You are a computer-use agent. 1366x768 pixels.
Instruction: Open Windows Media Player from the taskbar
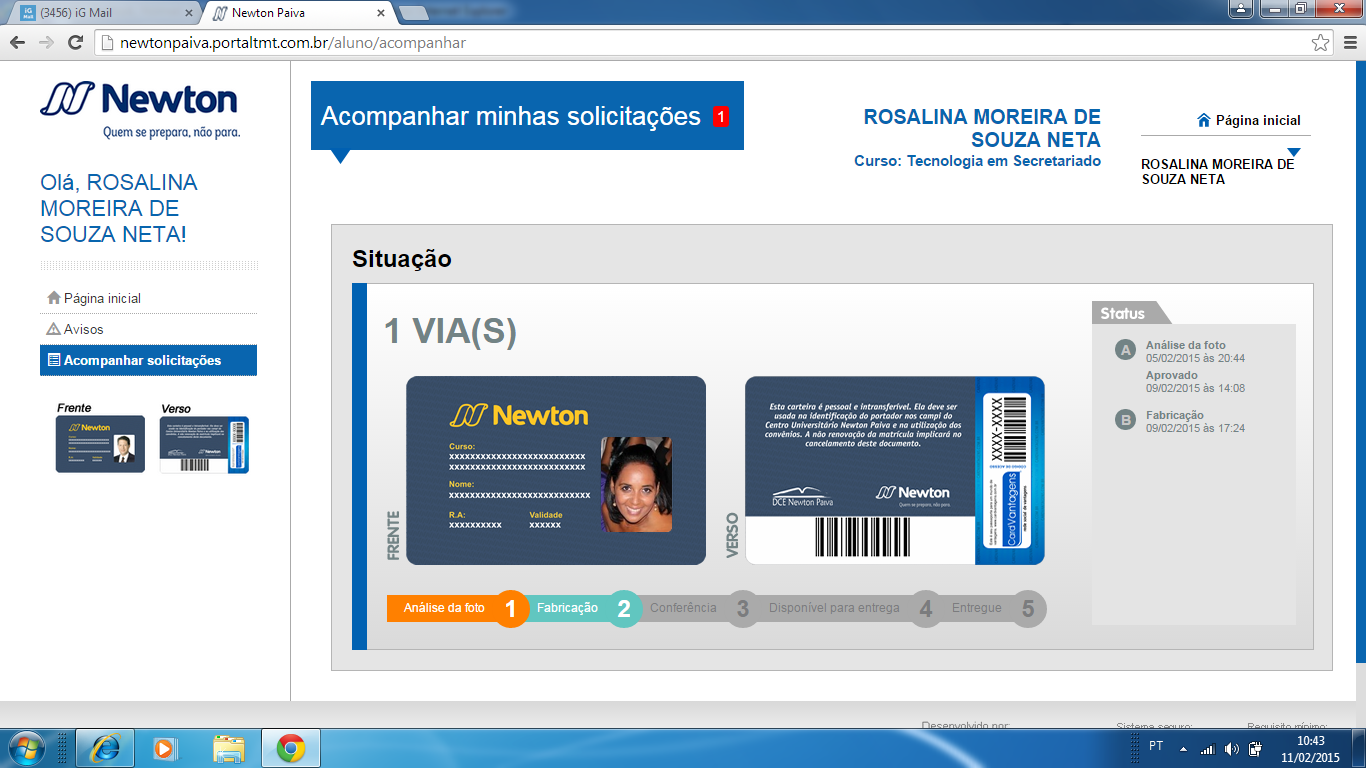pyautogui.click(x=164, y=747)
